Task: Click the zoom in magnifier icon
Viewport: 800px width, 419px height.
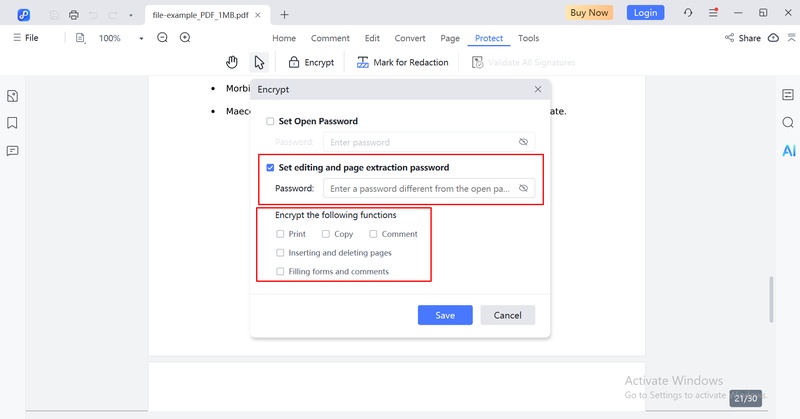Action: point(185,38)
